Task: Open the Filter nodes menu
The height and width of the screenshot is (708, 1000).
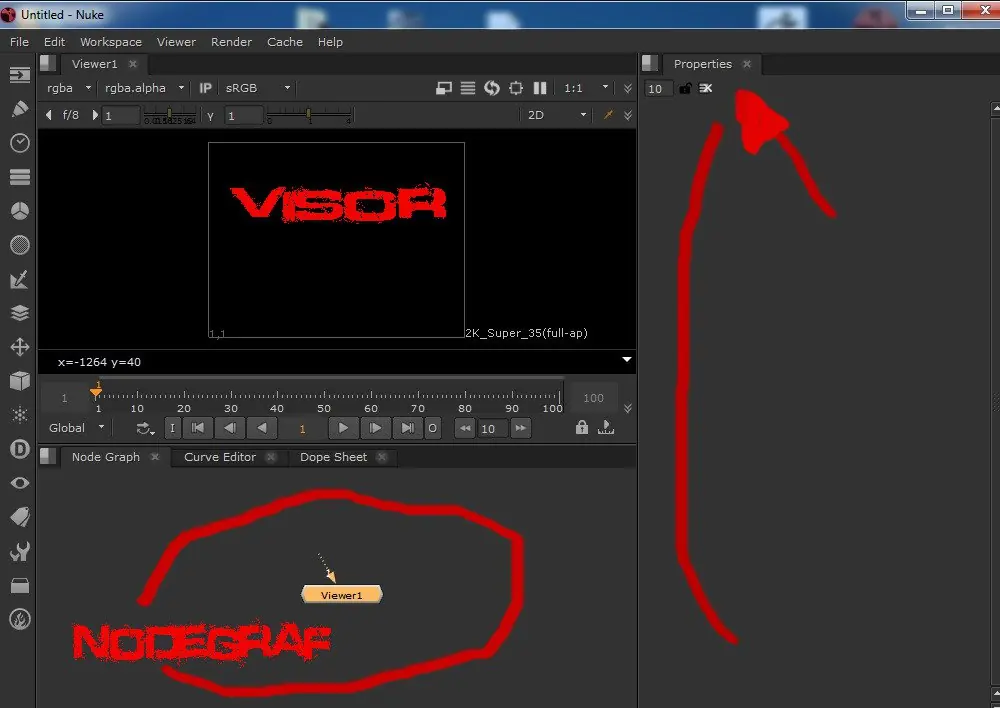Action: [20, 245]
